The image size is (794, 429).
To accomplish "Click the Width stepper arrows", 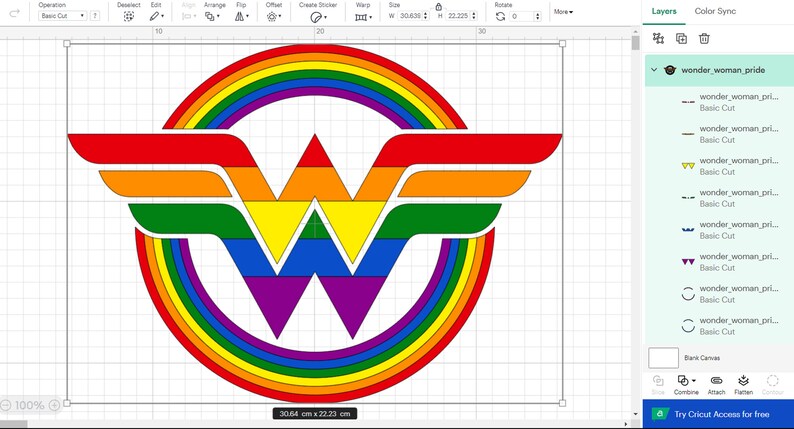I will pyautogui.click(x=425, y=16).
